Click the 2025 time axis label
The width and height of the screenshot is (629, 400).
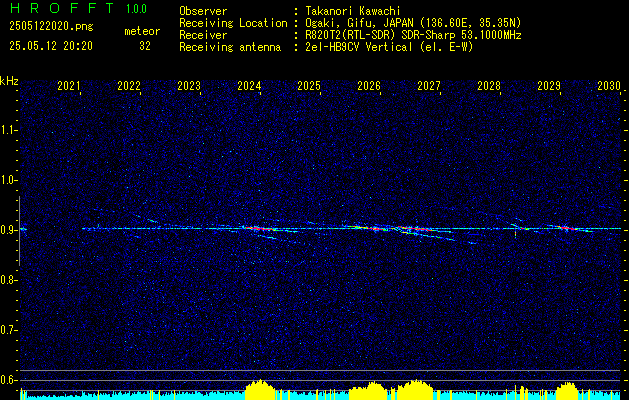click(309, 85)
